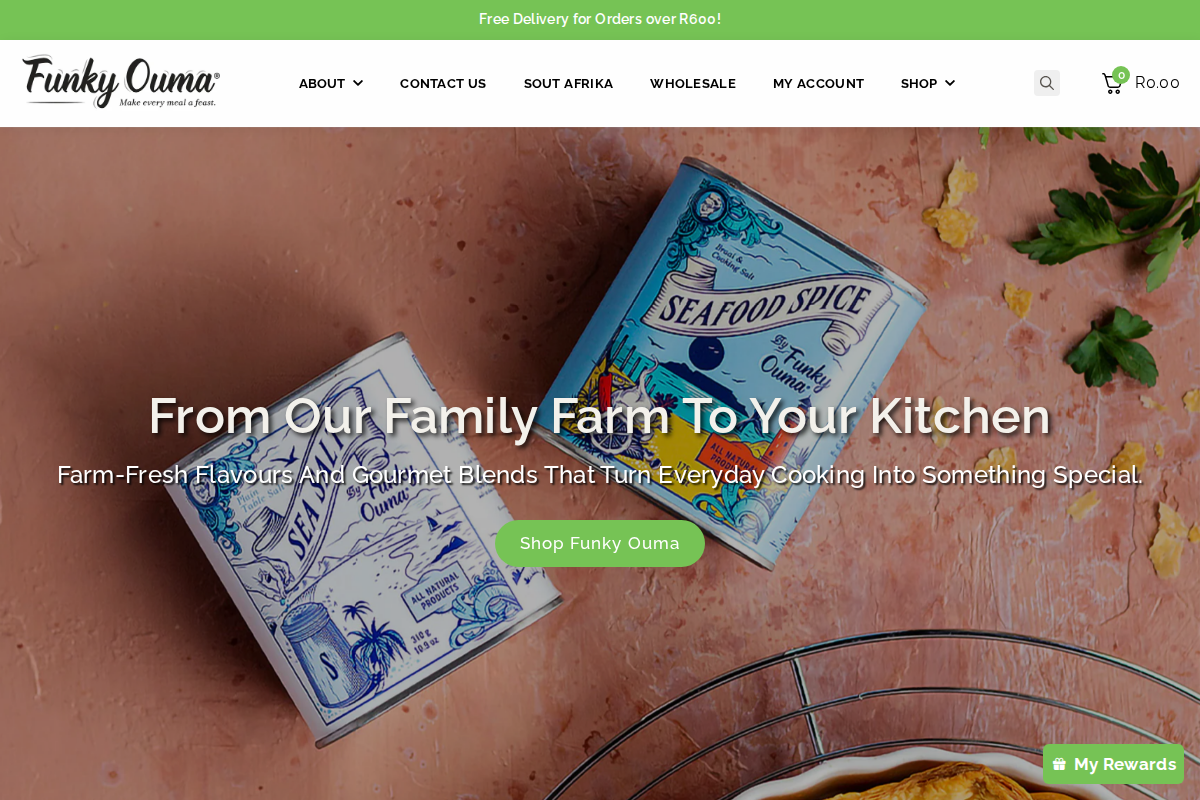Go to the CONTACT US page
Image resolution: width=1200 pixels, height=800 pixels.
point(443,83)
